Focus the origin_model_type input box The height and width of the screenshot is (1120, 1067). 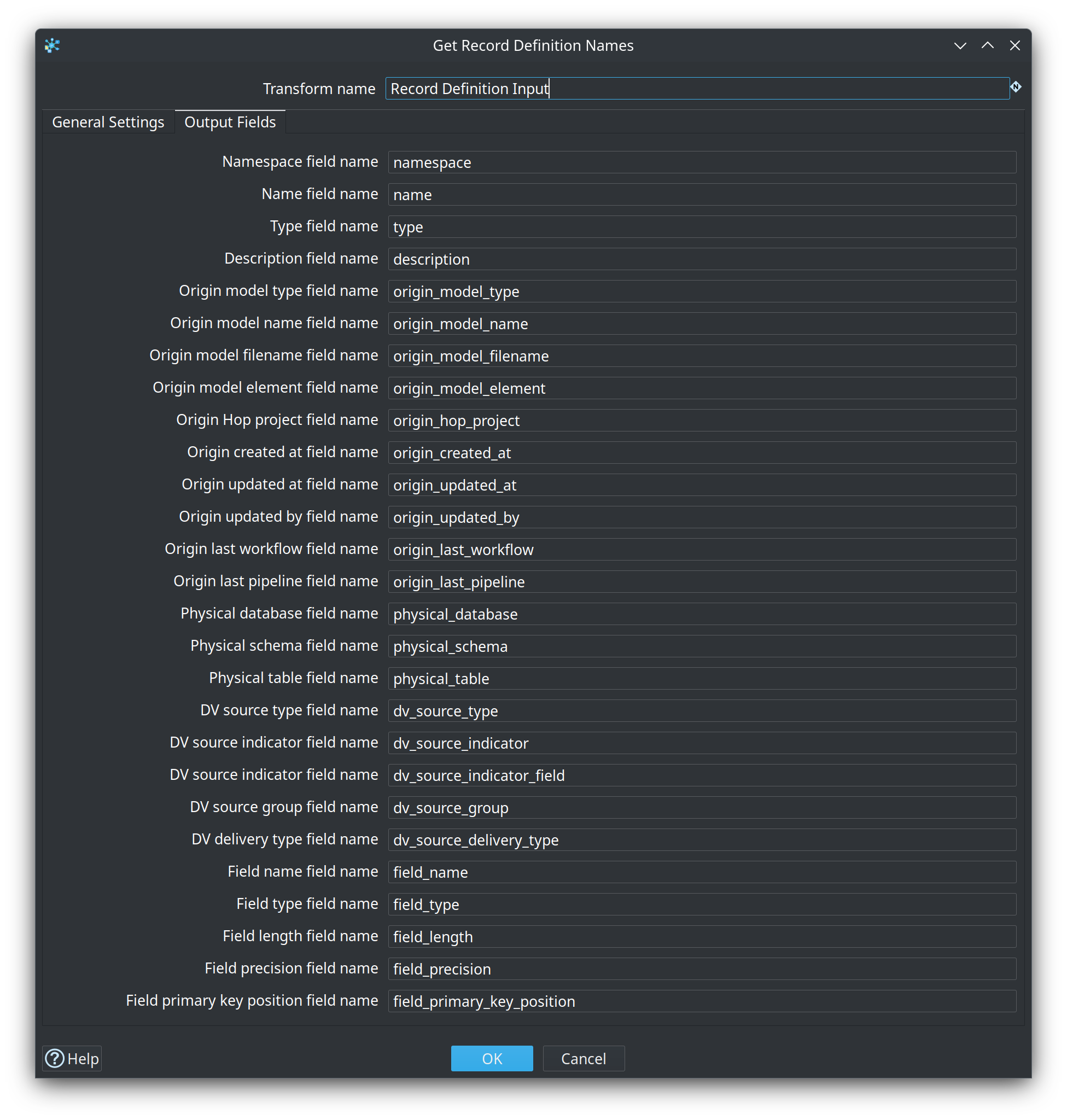tap(702, 292)
